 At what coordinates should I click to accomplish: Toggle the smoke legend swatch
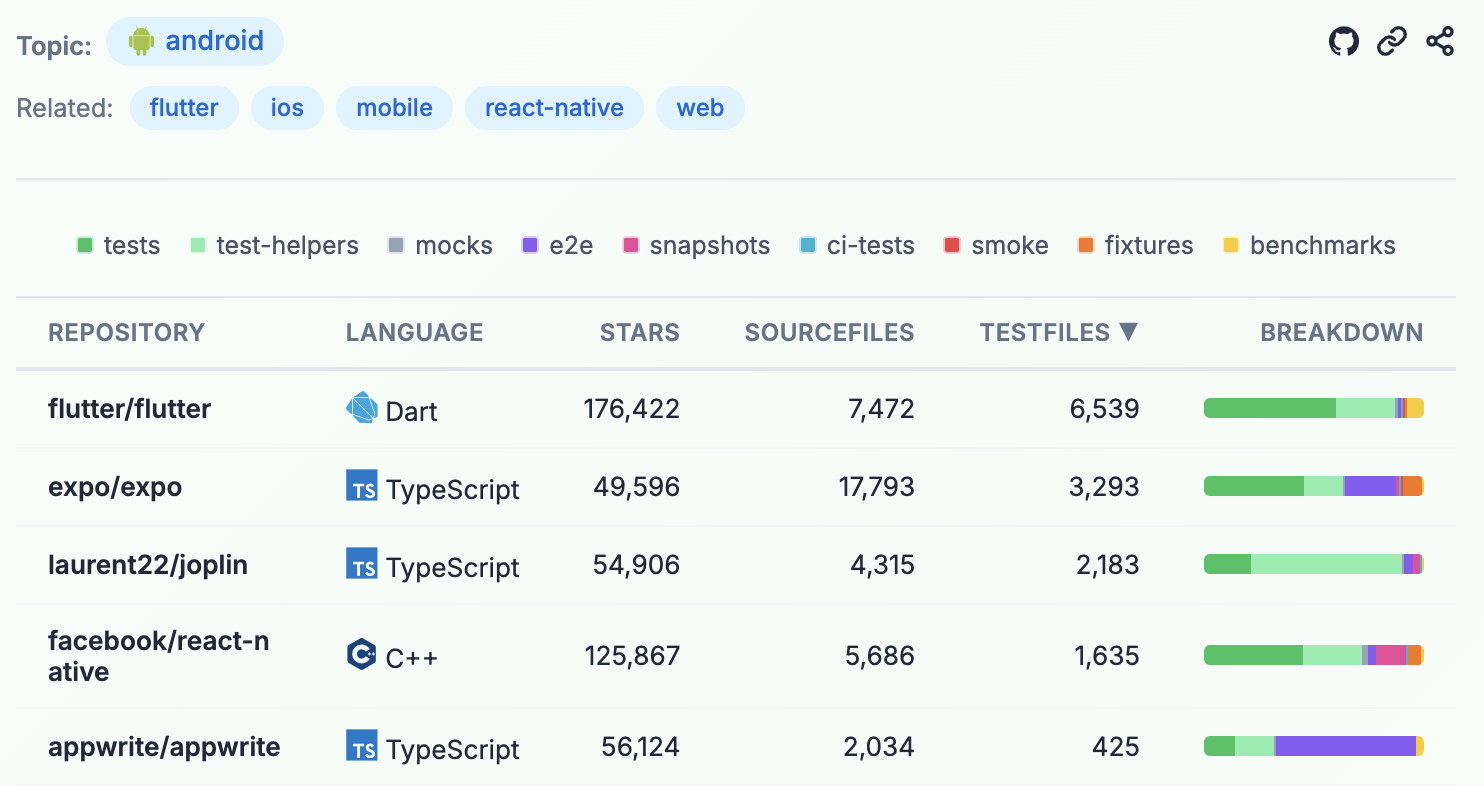point(952,246)
